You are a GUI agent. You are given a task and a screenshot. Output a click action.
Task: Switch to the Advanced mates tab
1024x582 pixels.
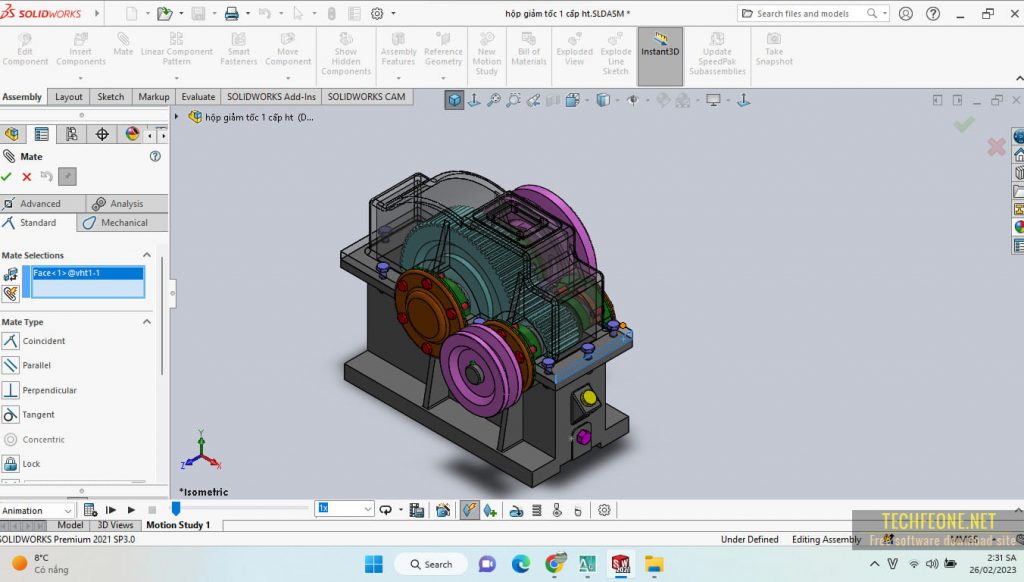(x=42, y=204)
